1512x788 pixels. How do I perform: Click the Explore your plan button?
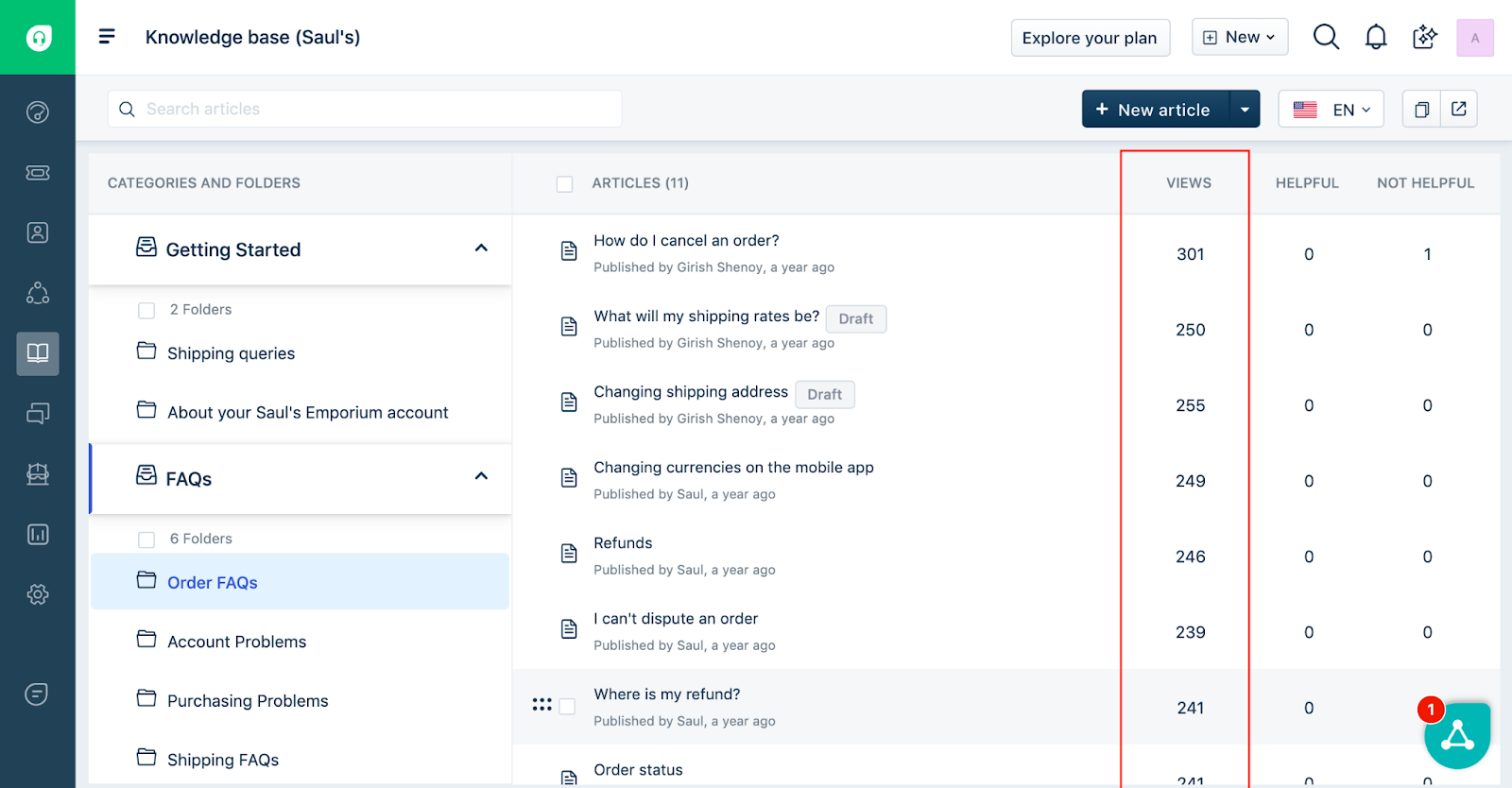click(1090, 38)
